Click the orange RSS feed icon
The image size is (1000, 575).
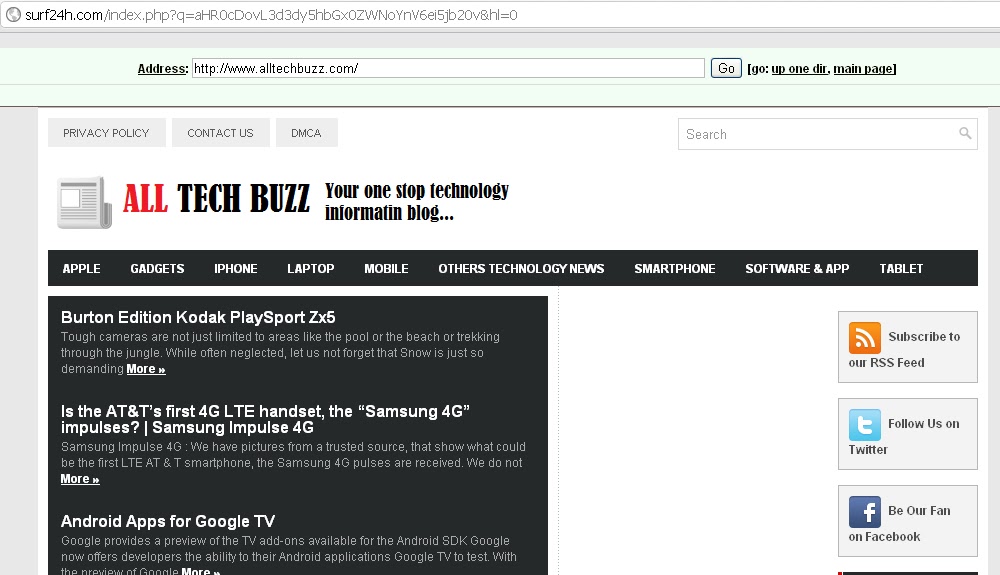click(x=864, y=338)
